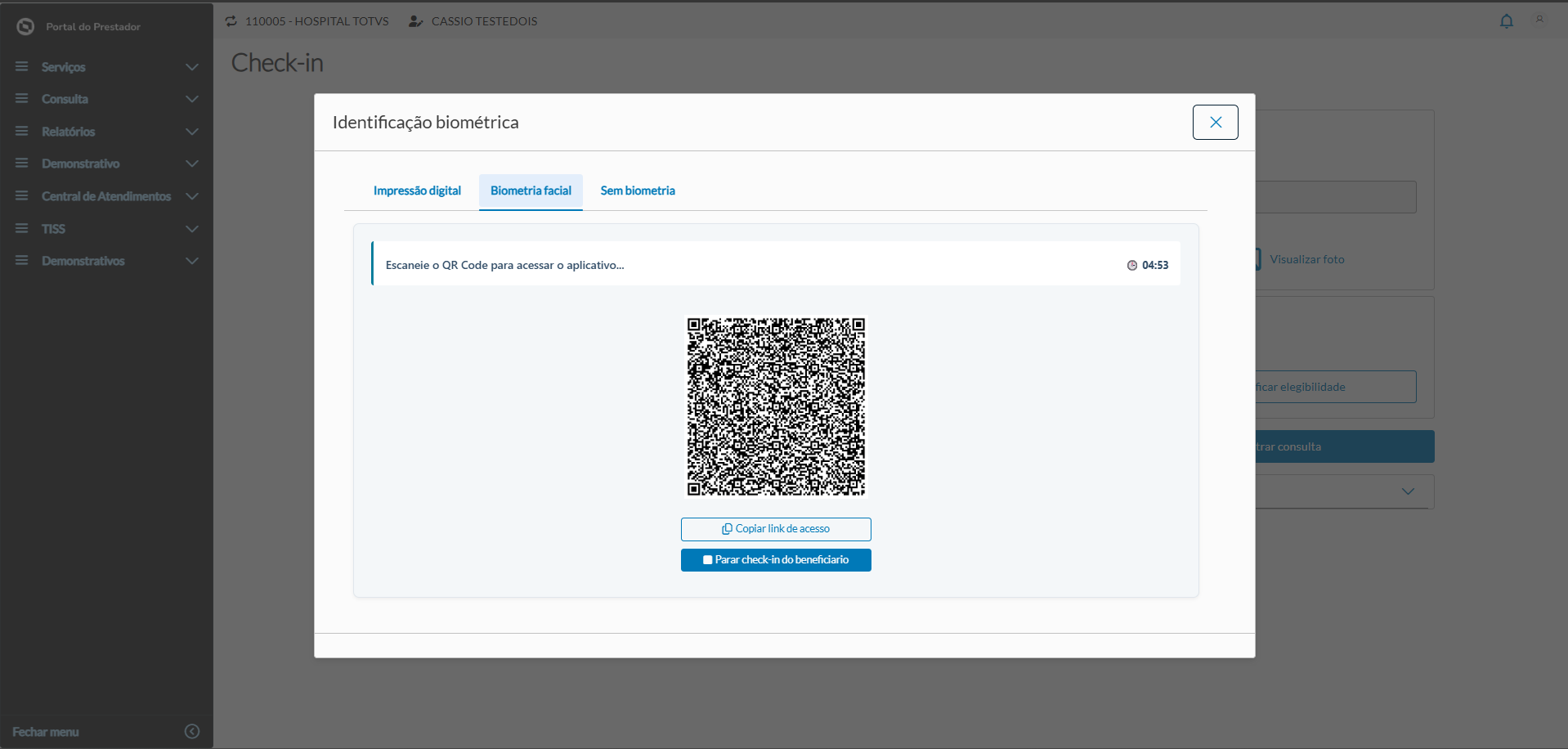This screenshot has width=1568, height=749.
Task: Click the hamburger icon beside Demonstrativo
Action: coord(22,164)
